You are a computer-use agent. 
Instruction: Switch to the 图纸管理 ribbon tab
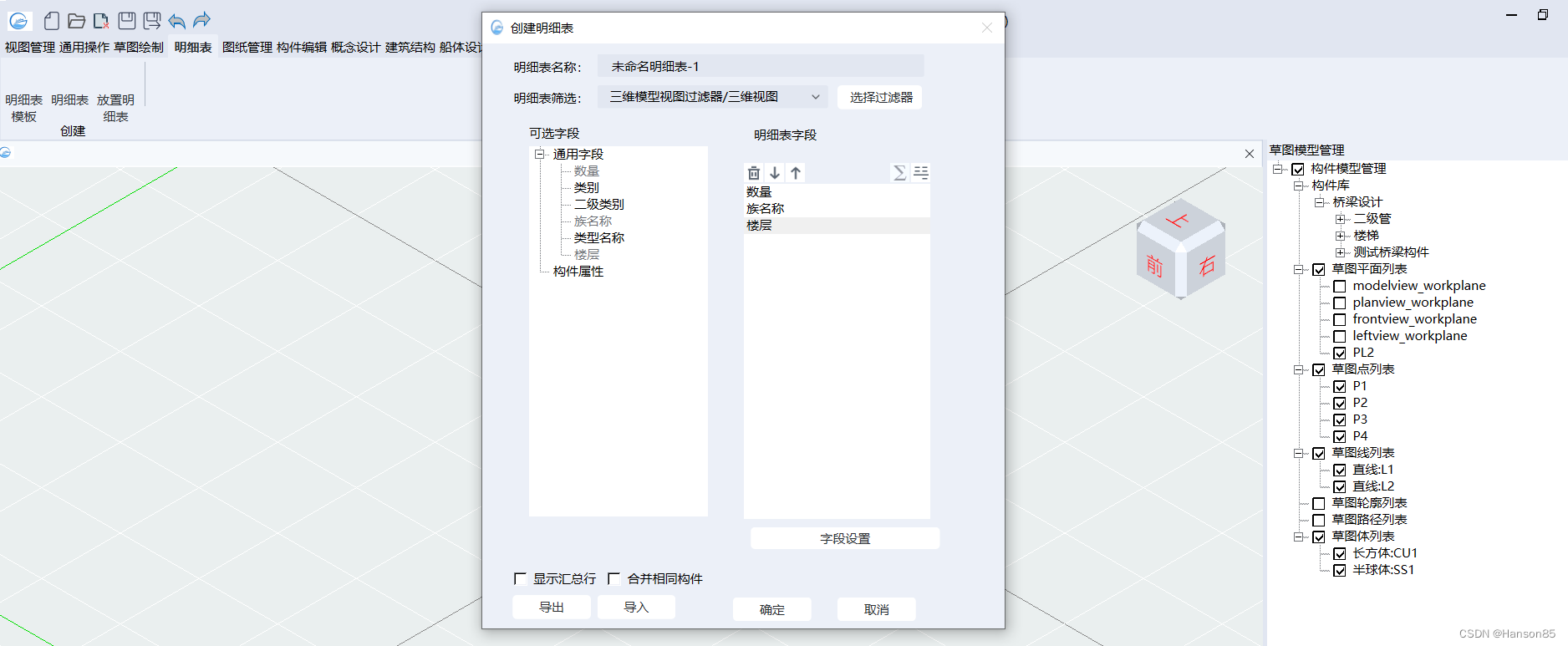click(x=247, y=48)
